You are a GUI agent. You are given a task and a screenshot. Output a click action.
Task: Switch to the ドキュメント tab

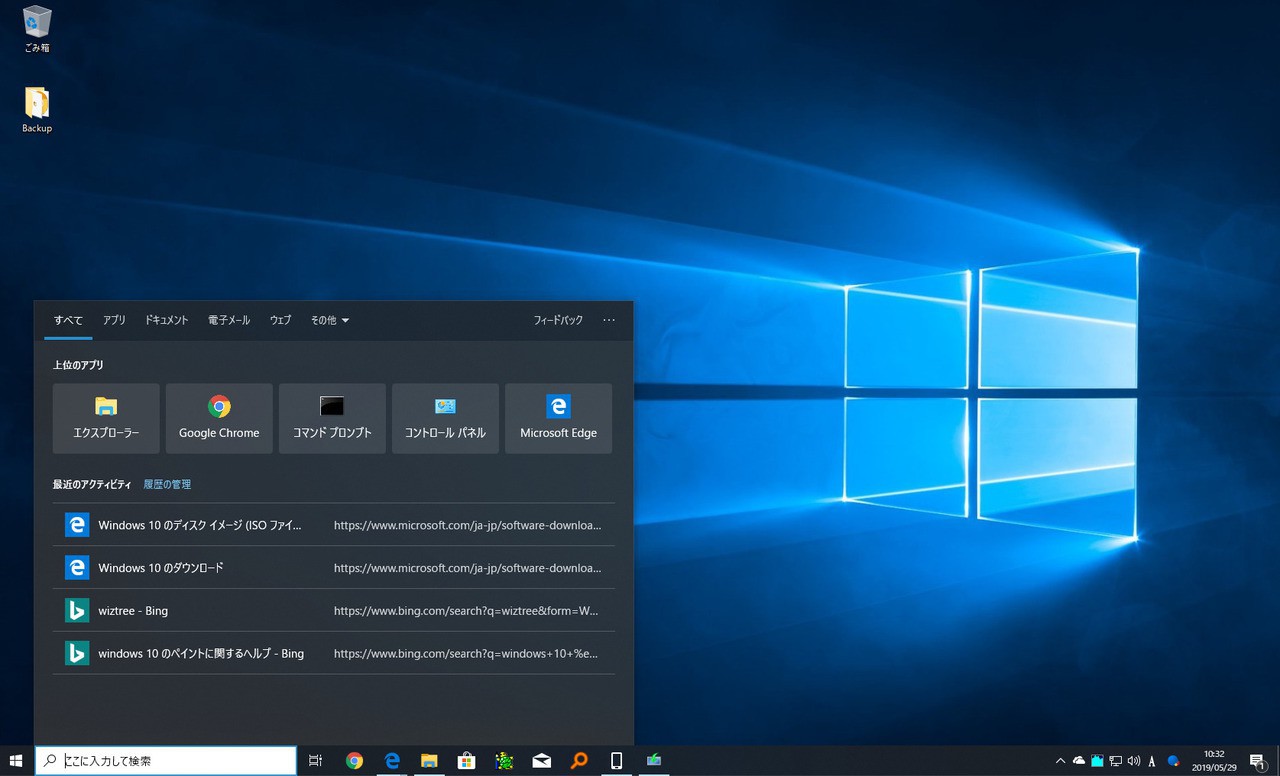[166, 320]
